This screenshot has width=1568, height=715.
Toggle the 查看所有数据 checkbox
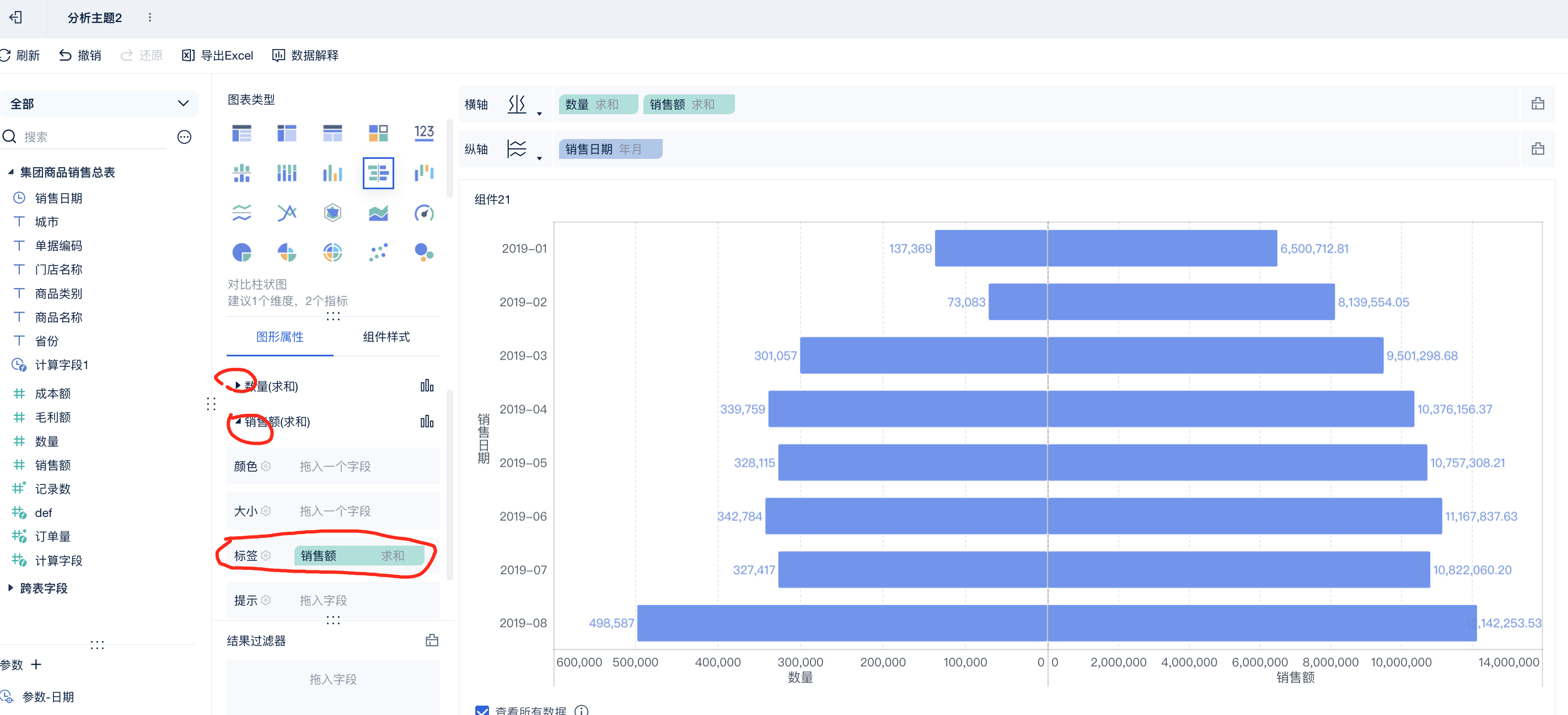coord(482,710)
